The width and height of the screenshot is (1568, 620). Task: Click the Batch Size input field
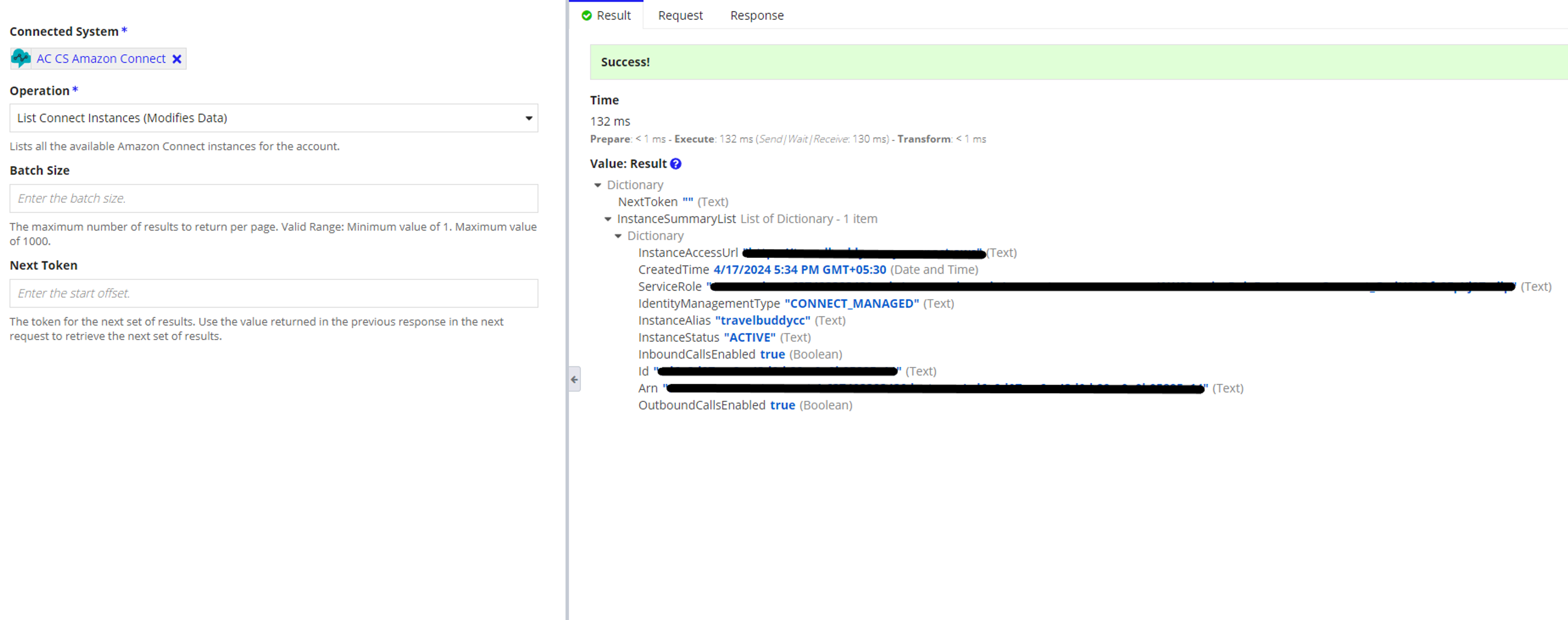pyautogui.click(x=274, y=198)
